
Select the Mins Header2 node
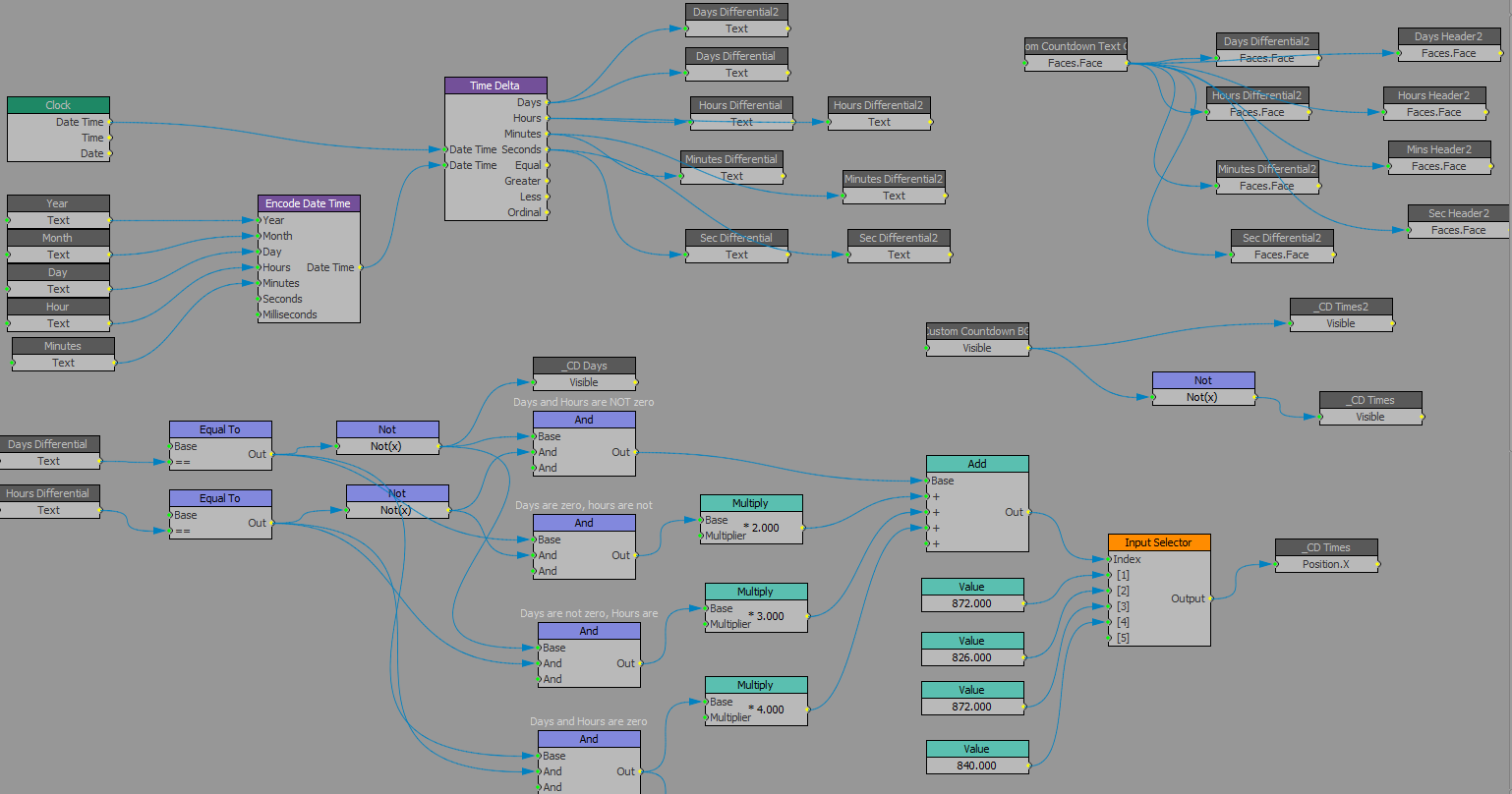coord(1439,157)
